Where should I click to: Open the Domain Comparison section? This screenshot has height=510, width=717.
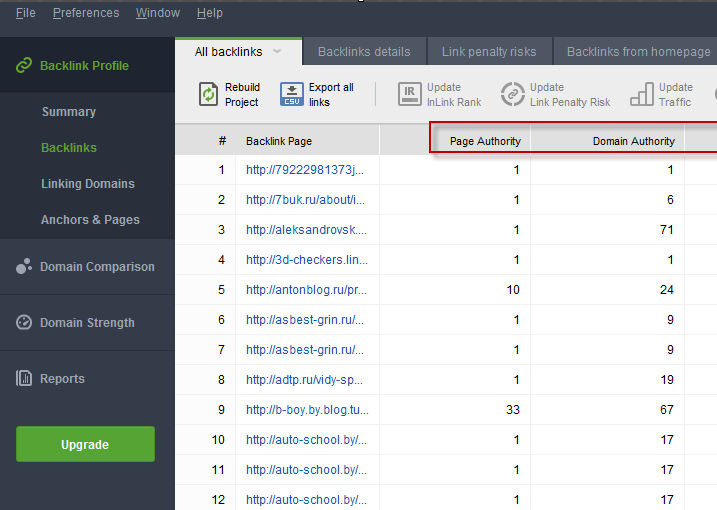[97, 266]
